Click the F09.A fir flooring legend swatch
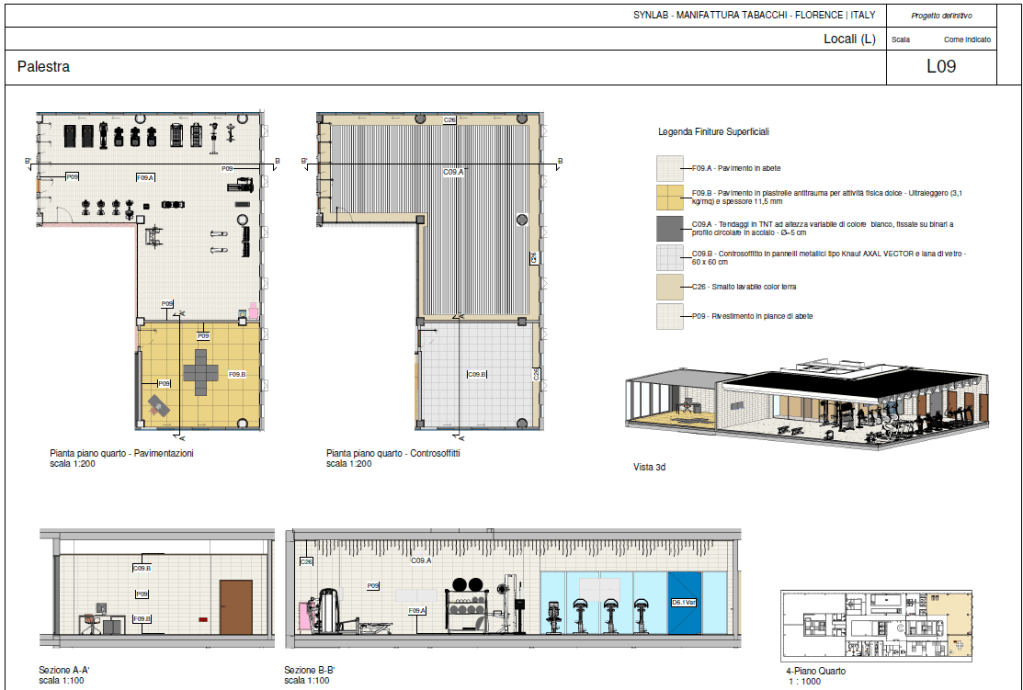The height and width of the screenshot is (690, 1023). [669, 168]
